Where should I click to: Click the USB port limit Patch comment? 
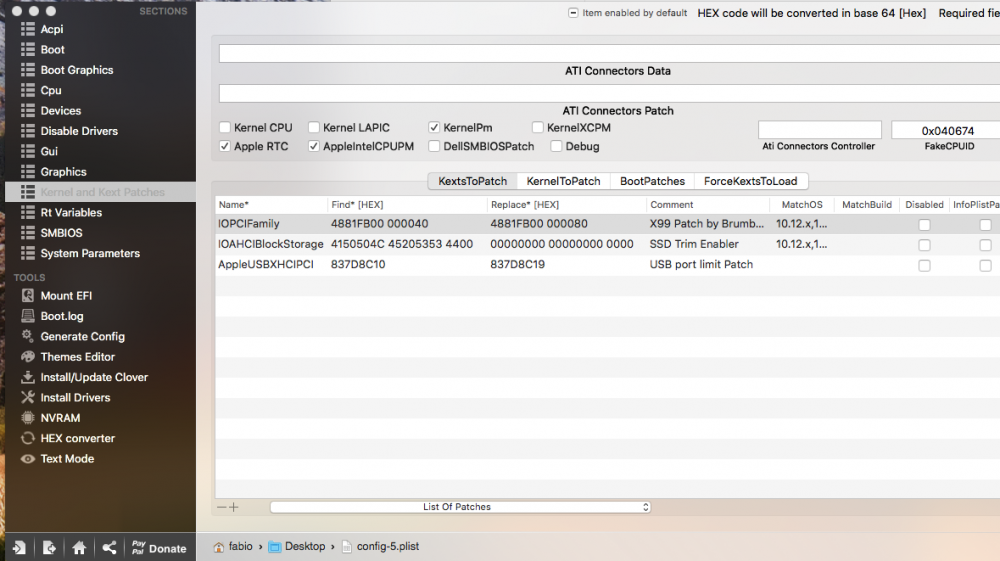701,265
